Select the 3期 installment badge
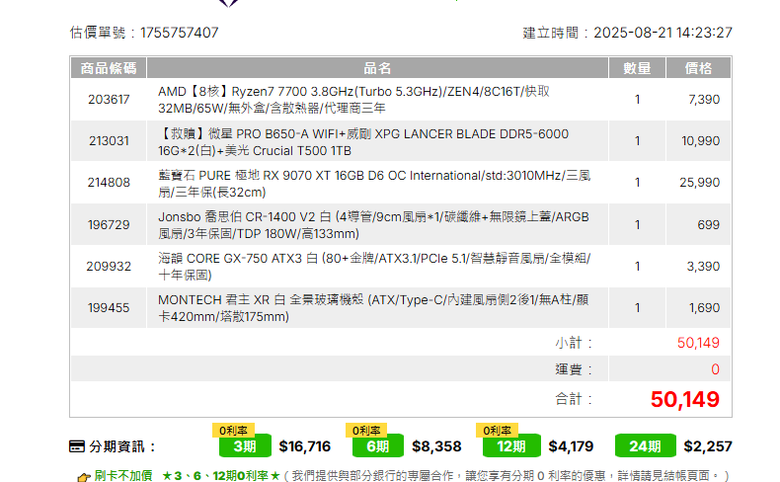780x482 pixels. (245, 446)
